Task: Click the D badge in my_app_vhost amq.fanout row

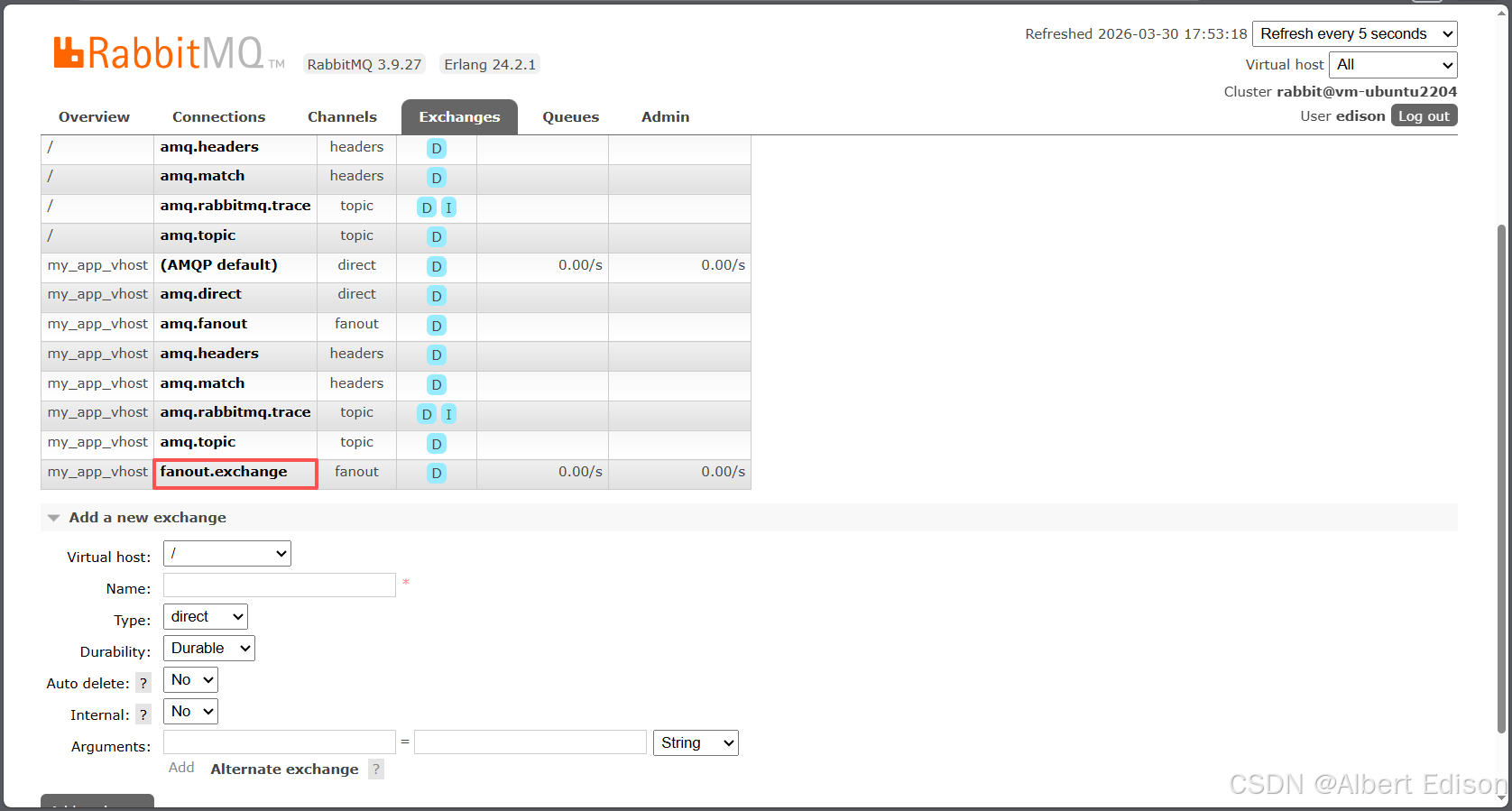Action: click(x=437, y=326)
